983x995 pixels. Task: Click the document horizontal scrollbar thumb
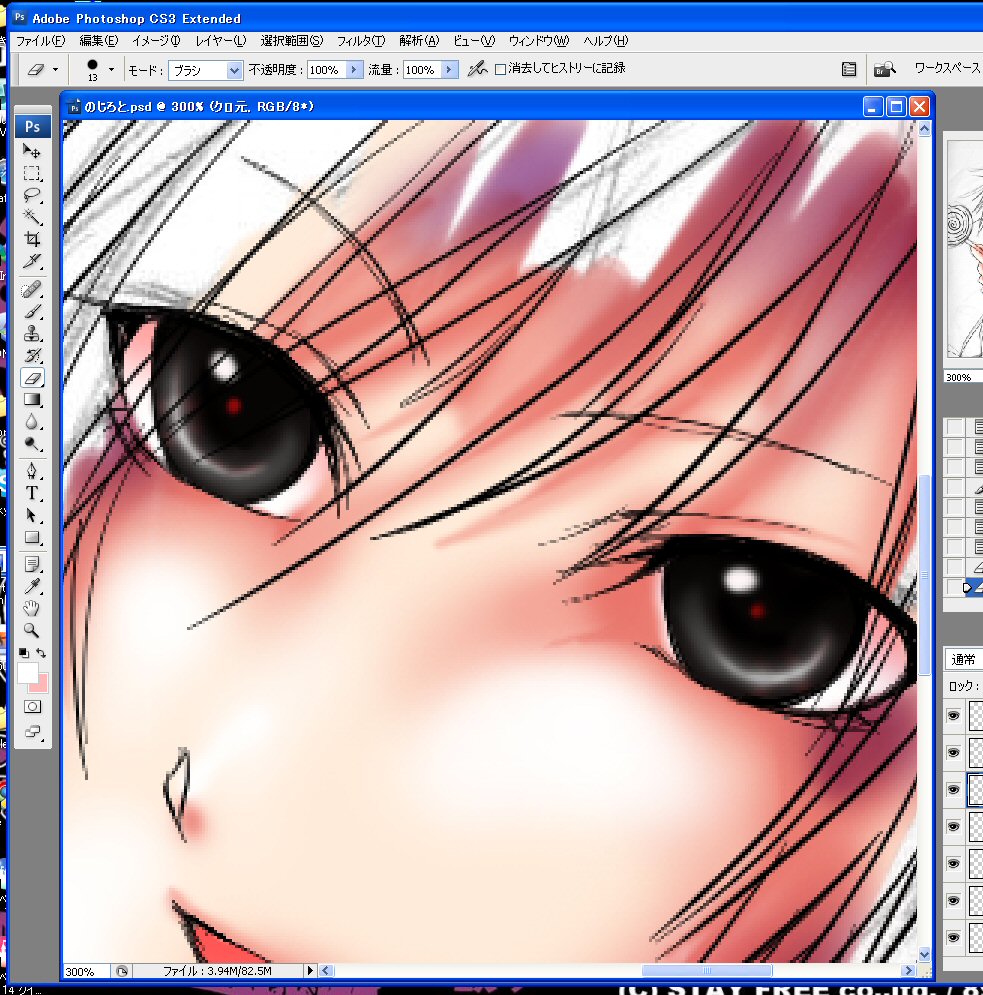click(706, 970)
